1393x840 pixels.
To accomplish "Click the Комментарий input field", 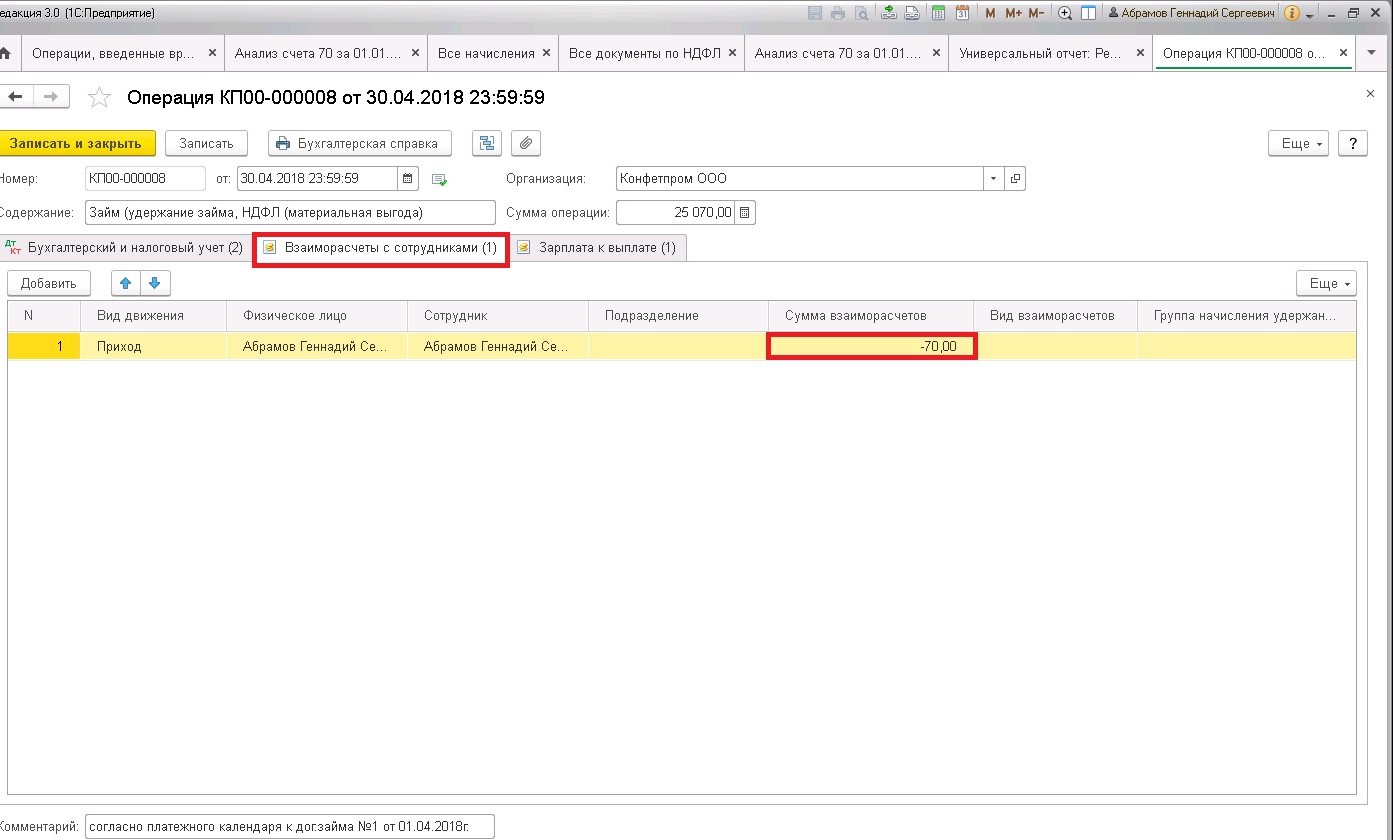I will (290, 827).
